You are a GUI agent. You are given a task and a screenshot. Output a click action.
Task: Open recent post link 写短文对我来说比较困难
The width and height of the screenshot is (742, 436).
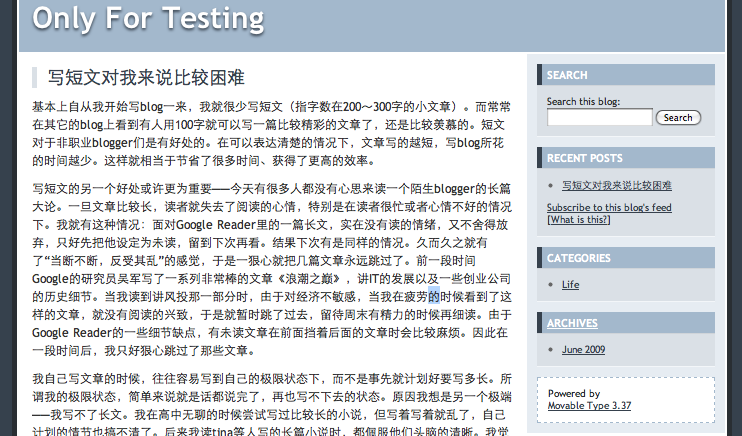click(x=617, y=186)
